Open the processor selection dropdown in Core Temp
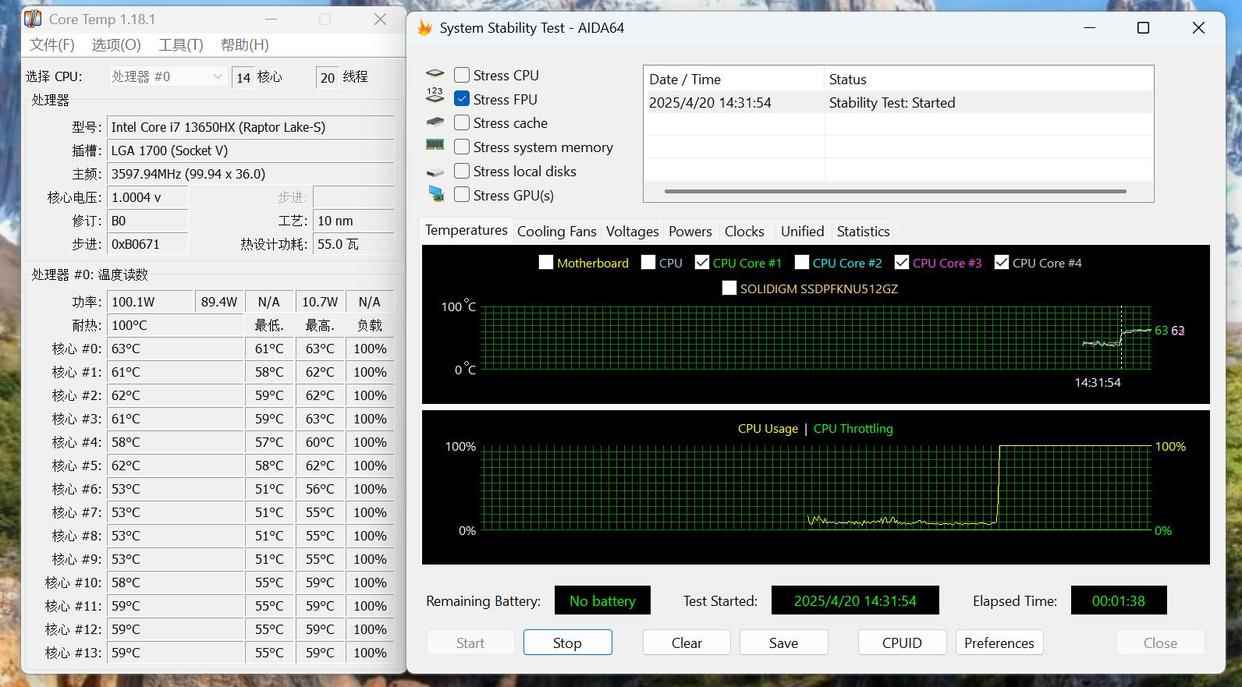 pos(167,77)
